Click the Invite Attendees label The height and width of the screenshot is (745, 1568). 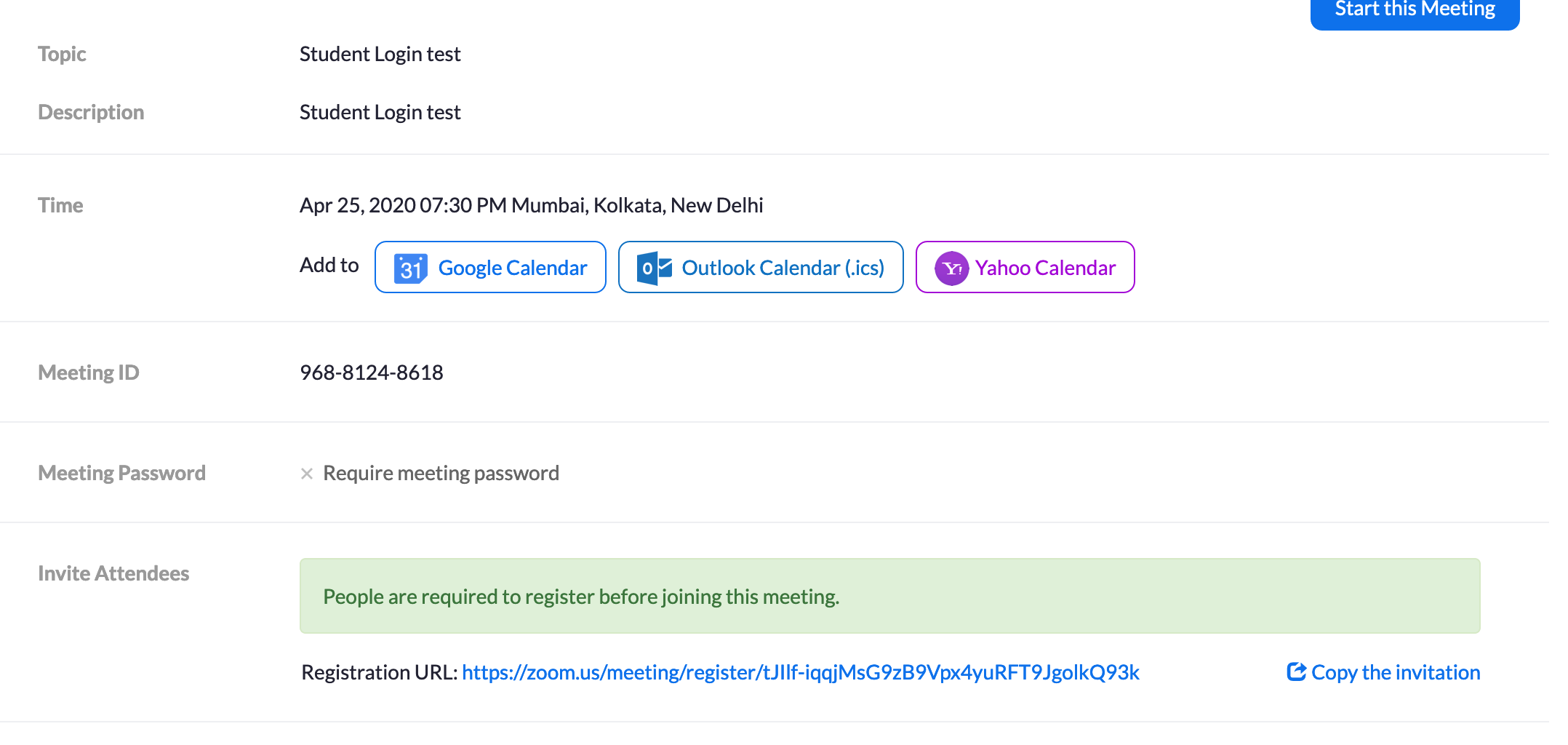coord(113,573)
